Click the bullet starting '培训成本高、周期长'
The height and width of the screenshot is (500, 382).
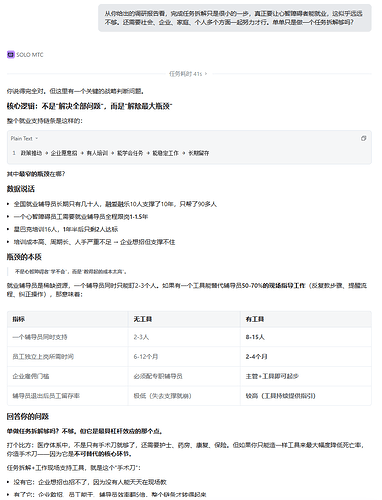click(94, 242)
